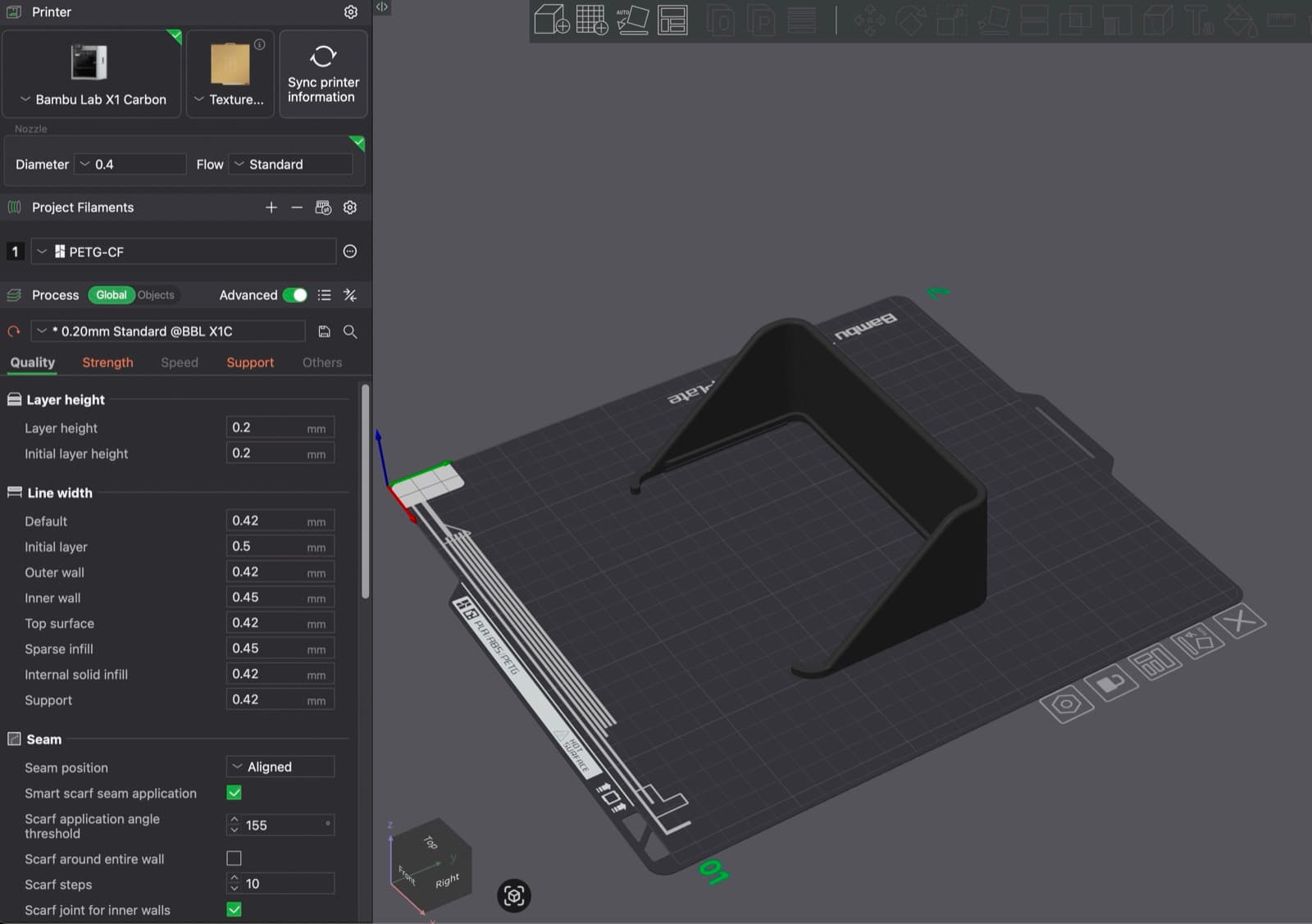Open Bambu Lab X1 Carbon printer dropdown
Image resolution: width=1312 pixels, height=924 pixels.
[92, 99]
